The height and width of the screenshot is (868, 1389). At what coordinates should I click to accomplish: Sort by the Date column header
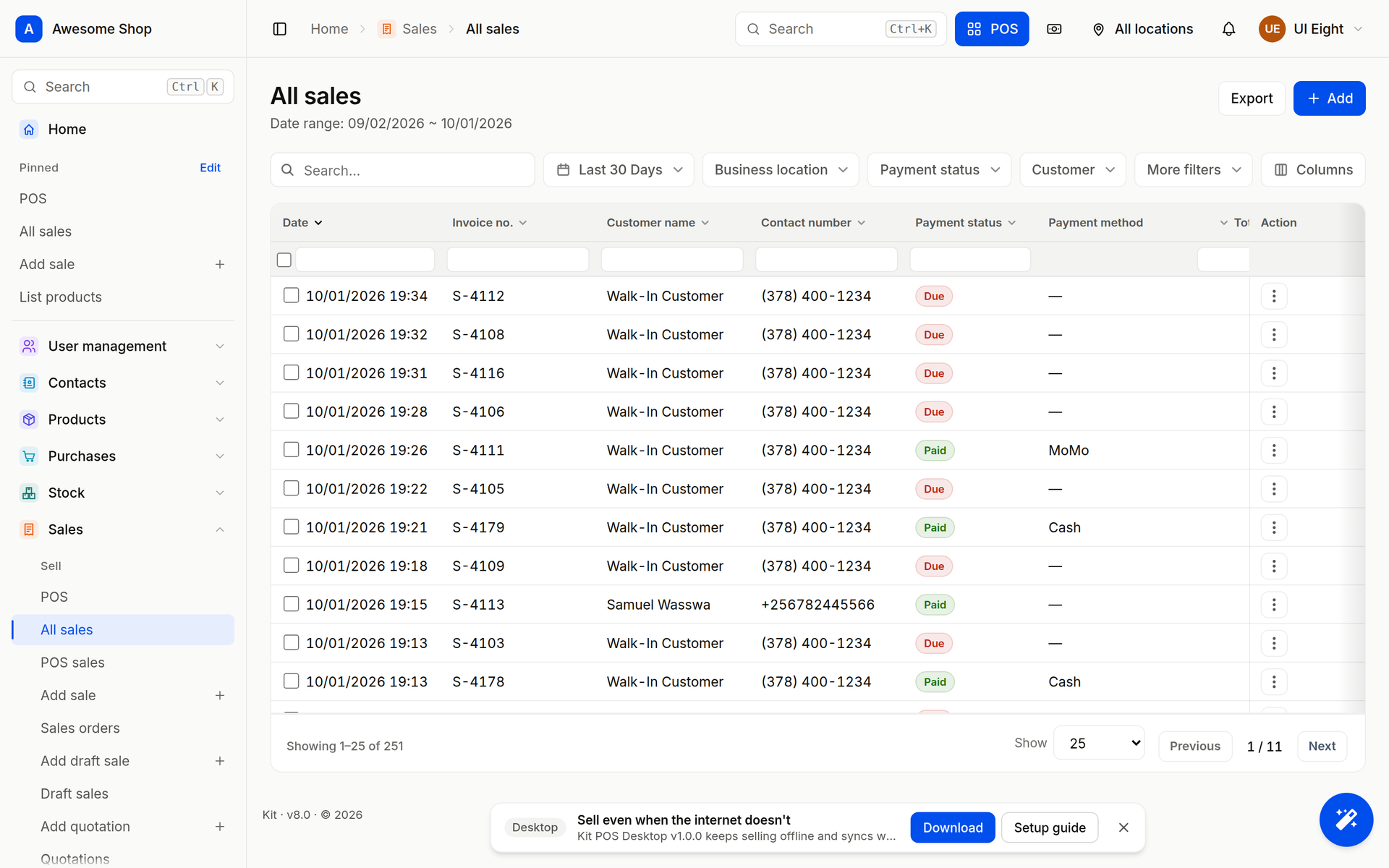pos(302,223)
